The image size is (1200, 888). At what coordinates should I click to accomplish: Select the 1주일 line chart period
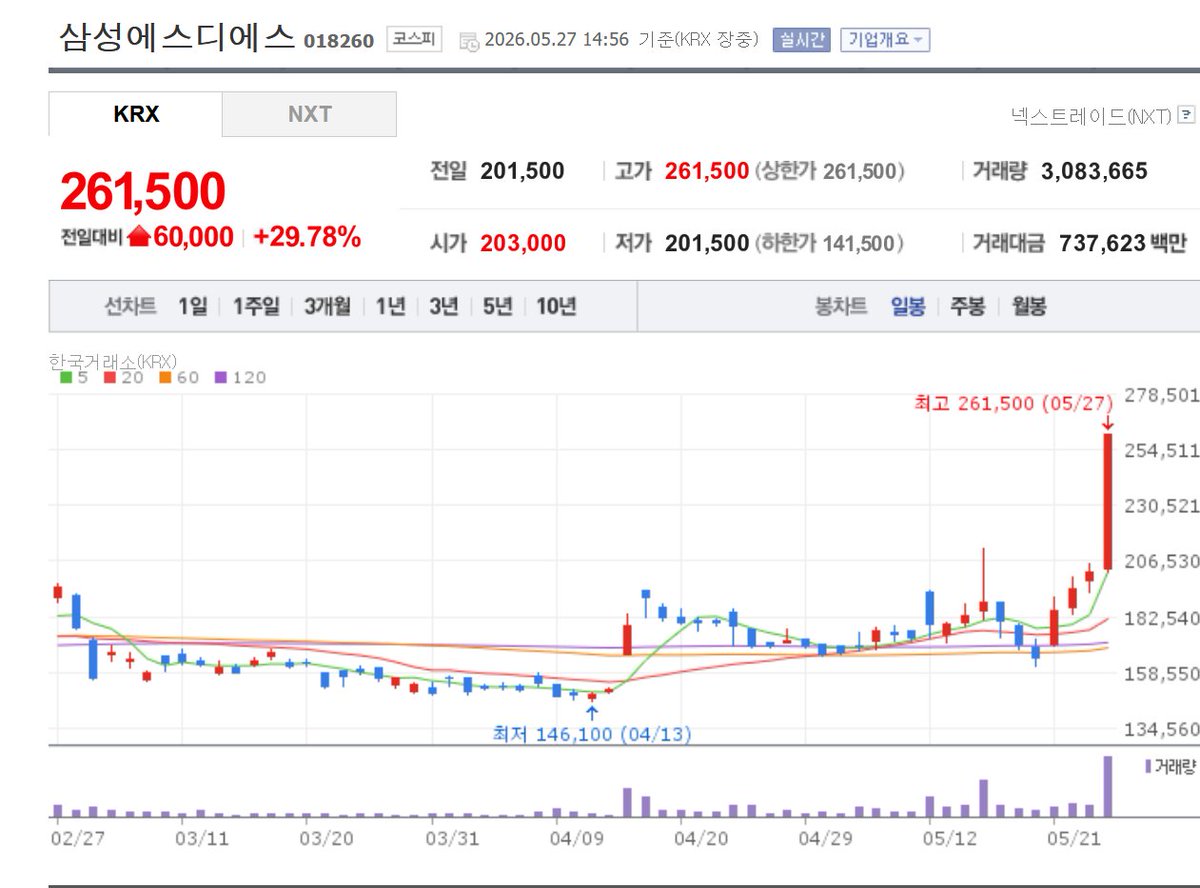(x=257, y=306)
